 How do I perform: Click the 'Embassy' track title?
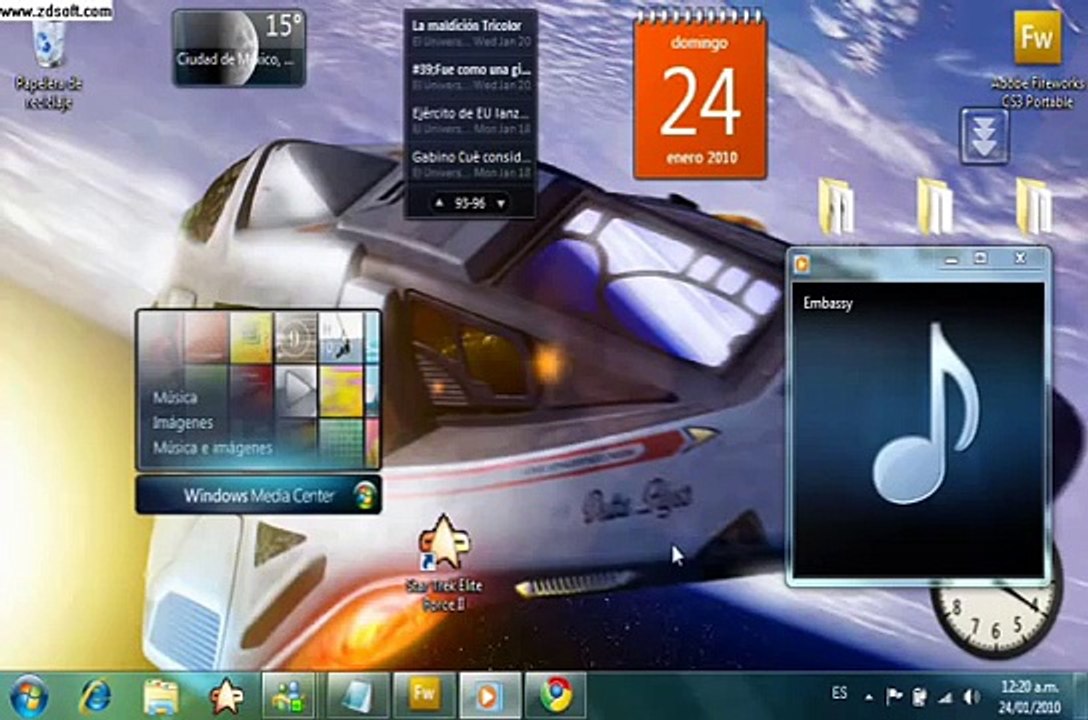tap(828, 303)
